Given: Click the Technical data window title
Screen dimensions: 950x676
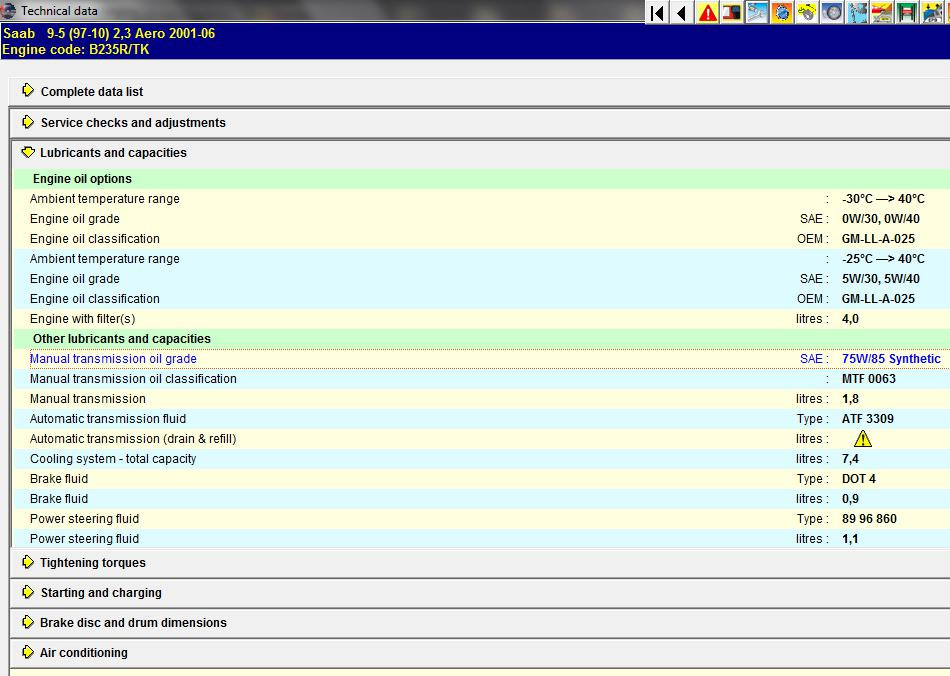Looking at the screenshot, I should click(x=59, y=11).
